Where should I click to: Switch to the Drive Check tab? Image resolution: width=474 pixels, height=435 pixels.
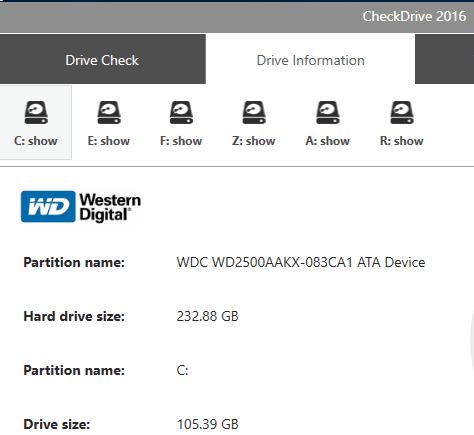click(103, 59)
